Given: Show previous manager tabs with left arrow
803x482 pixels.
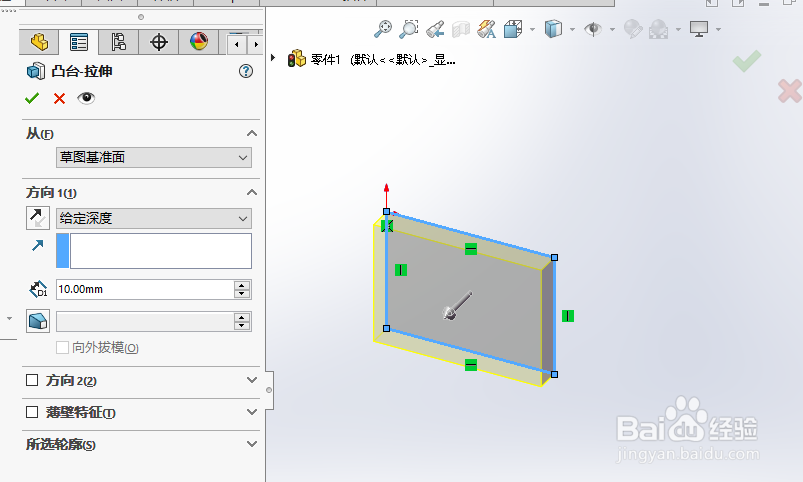Looking at the screenshot, I should (237, 45).
